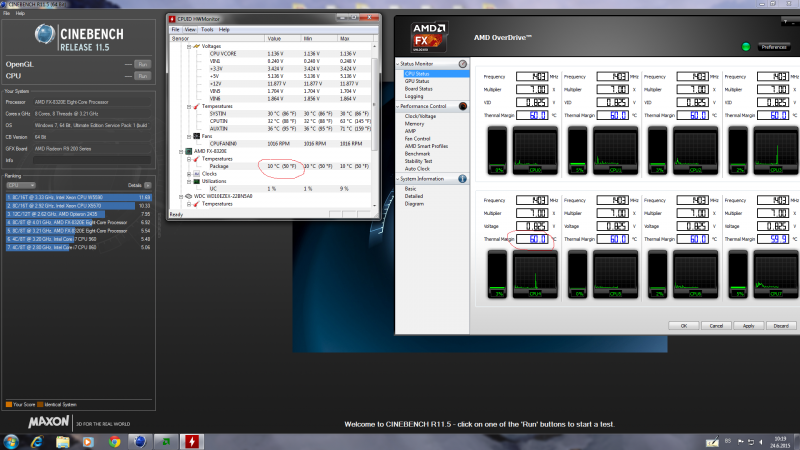Screen dimensions: 800x450
Task: Click the CPU0 usage graph
Action: [x=535, y=151]
